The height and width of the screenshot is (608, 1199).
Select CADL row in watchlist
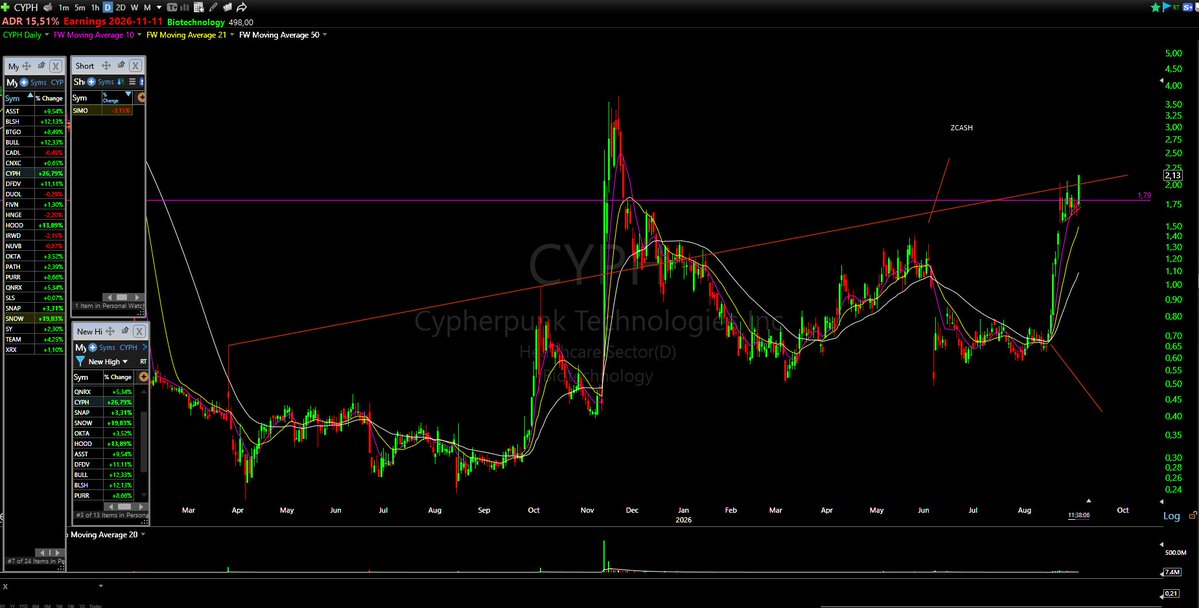(x=34, y=152)
